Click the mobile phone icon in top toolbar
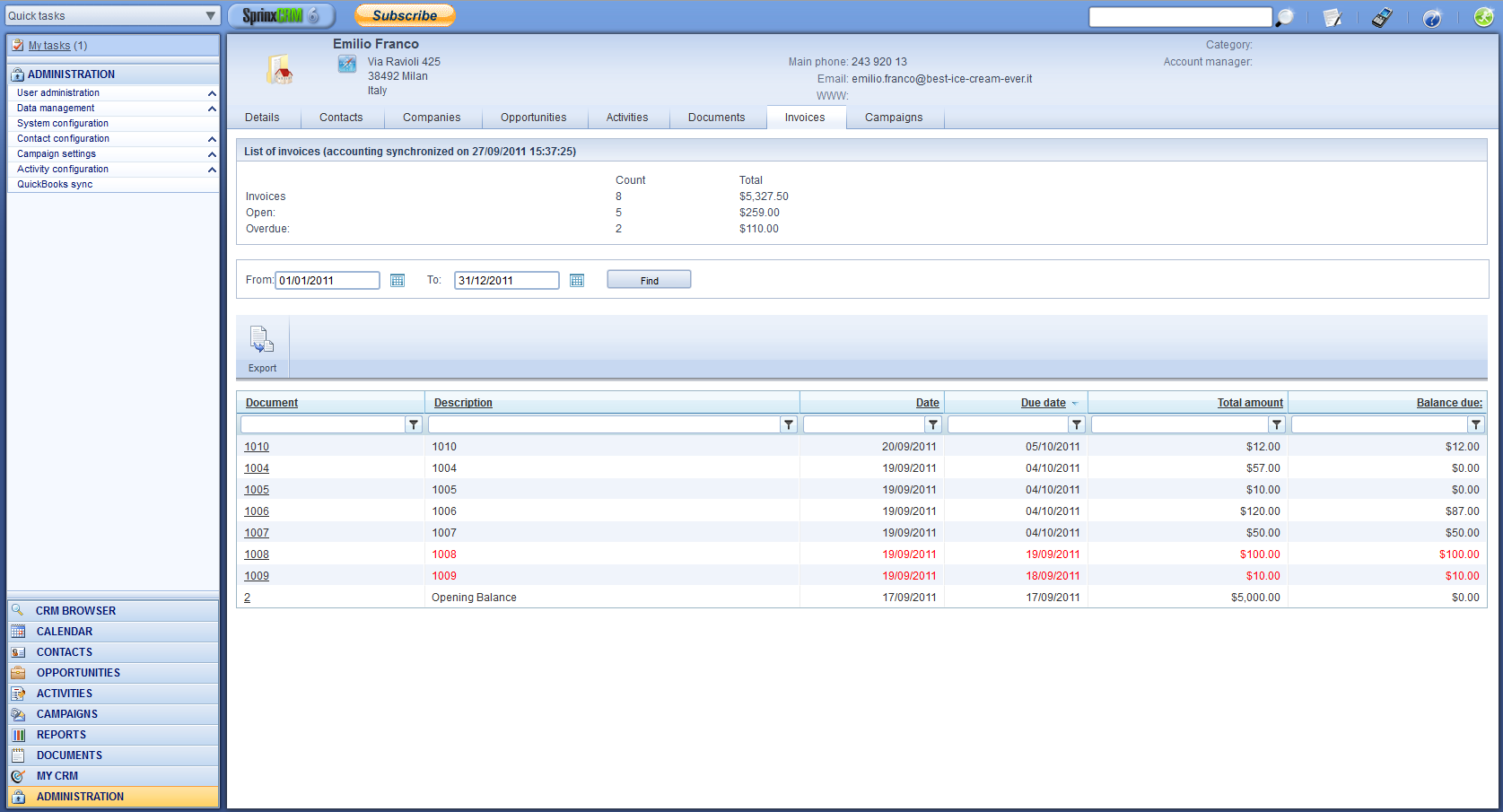 (1382, 17)
